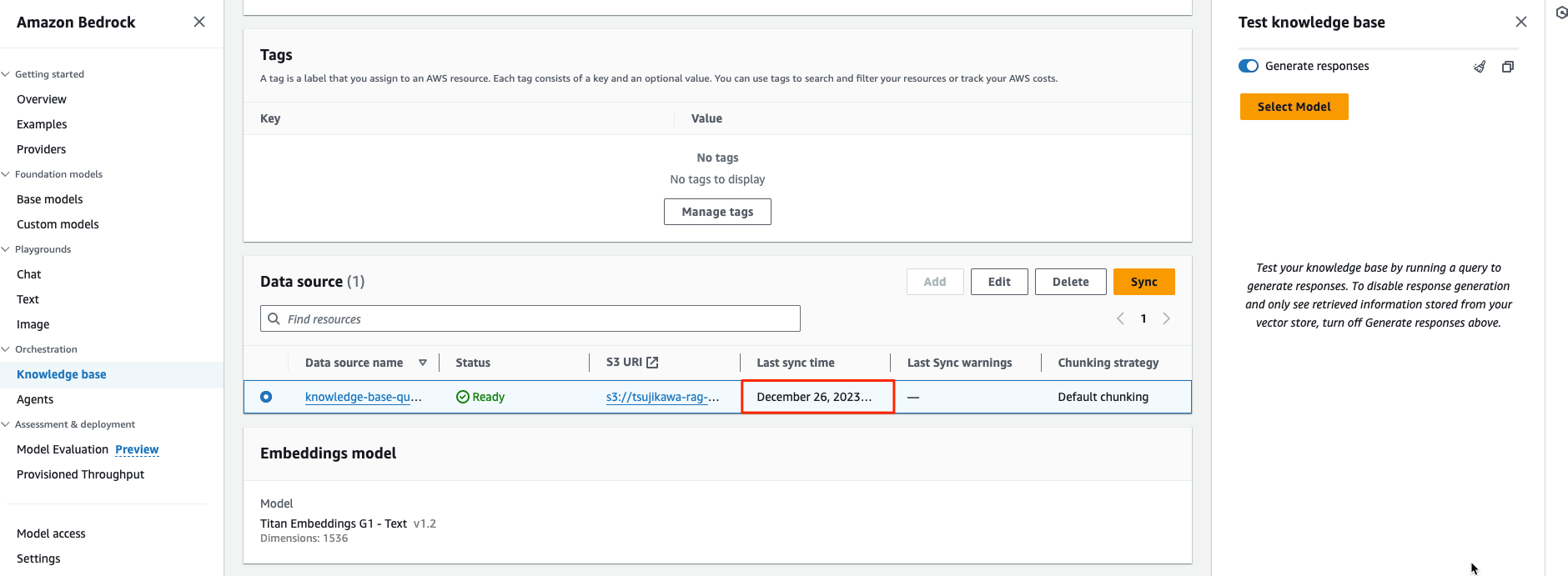Sync the data source
Viewport: 1568px width, 576px height.
coord(1144,282)
